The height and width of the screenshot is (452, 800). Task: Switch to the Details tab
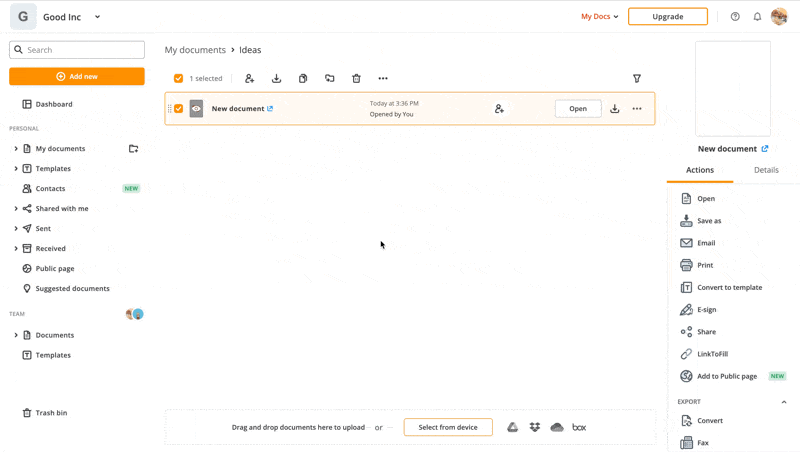pyautogui.click(x=766, y=170)
